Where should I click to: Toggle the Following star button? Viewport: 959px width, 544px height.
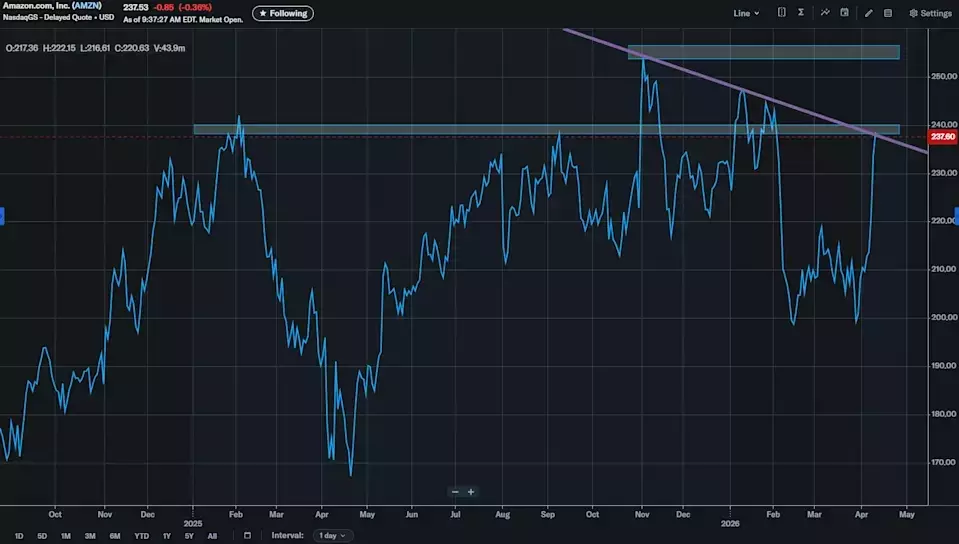pos(282,13)
